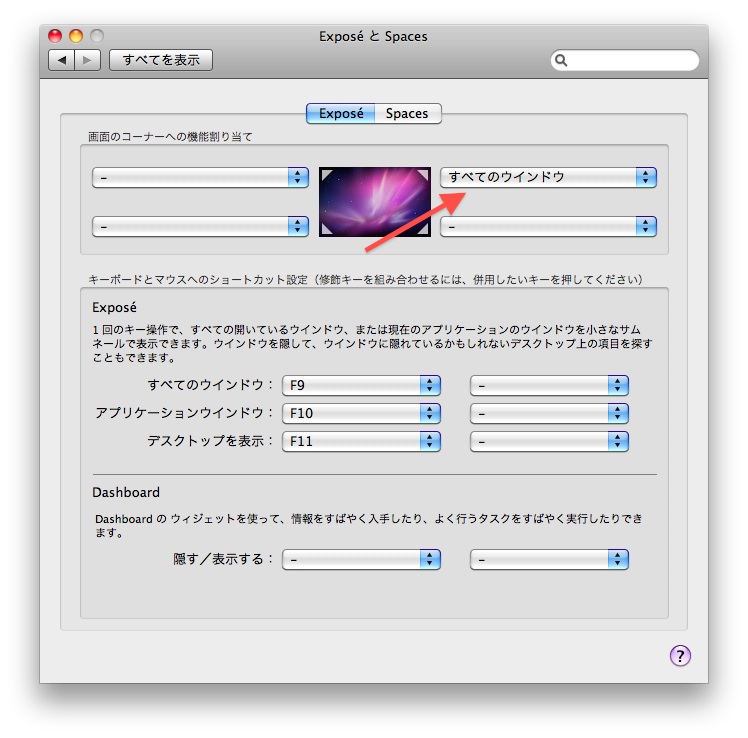Viewport: 748px width, 738px height.
Task: Open the bottom-left screen corner dropdown
Action: [x=200, y=226]
